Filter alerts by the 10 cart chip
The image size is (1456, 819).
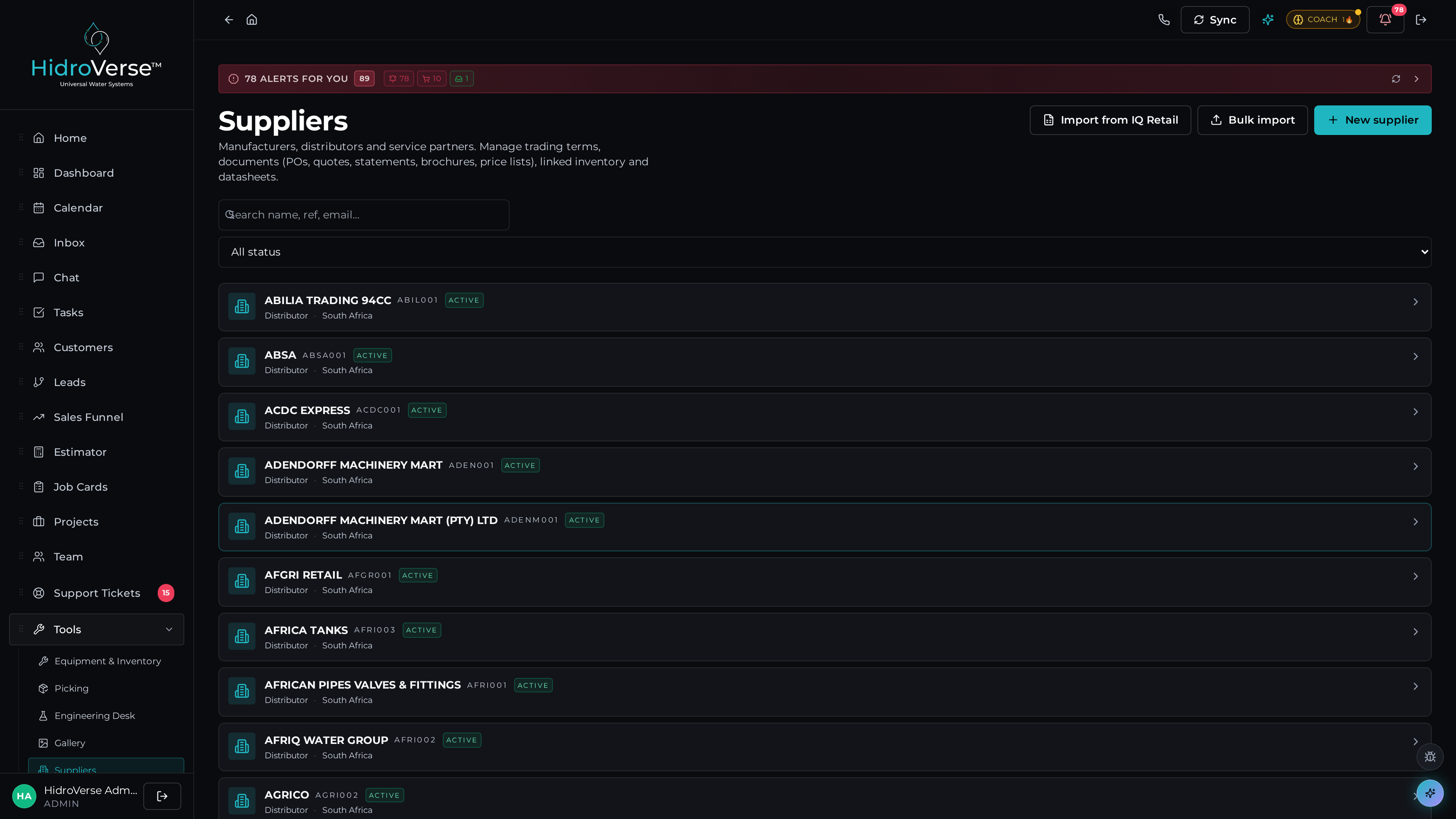coord(432,78)
